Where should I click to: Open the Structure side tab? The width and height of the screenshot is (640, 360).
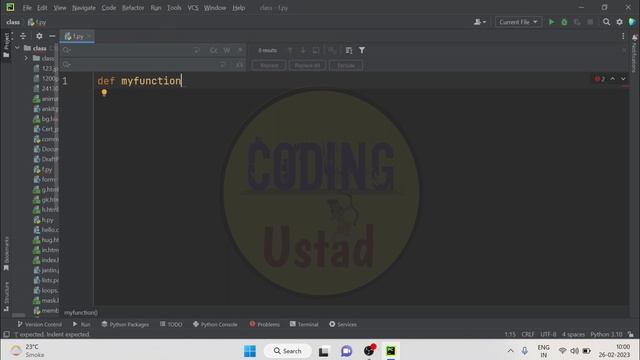point(6,296)
